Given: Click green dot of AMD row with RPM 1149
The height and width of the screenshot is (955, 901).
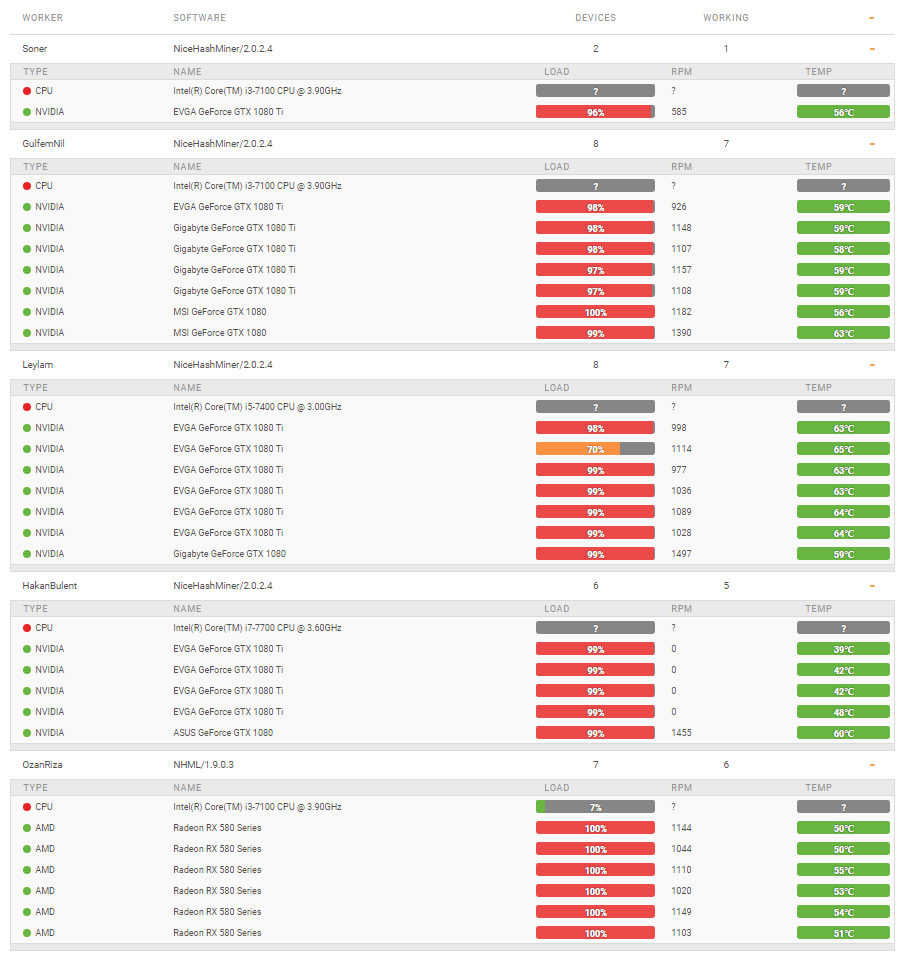Looking at the screenshot, I should pyautogui.click(x=27, y=912).
